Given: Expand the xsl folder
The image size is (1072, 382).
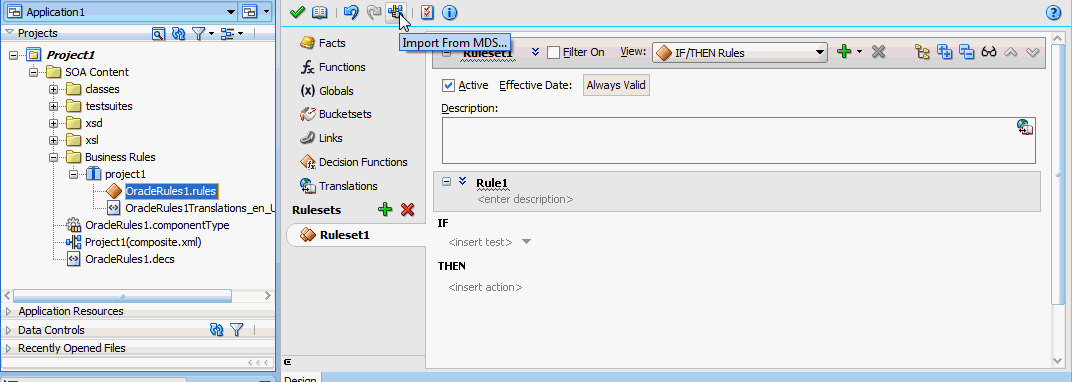Looking at the screenshot, I should [53, 141].
